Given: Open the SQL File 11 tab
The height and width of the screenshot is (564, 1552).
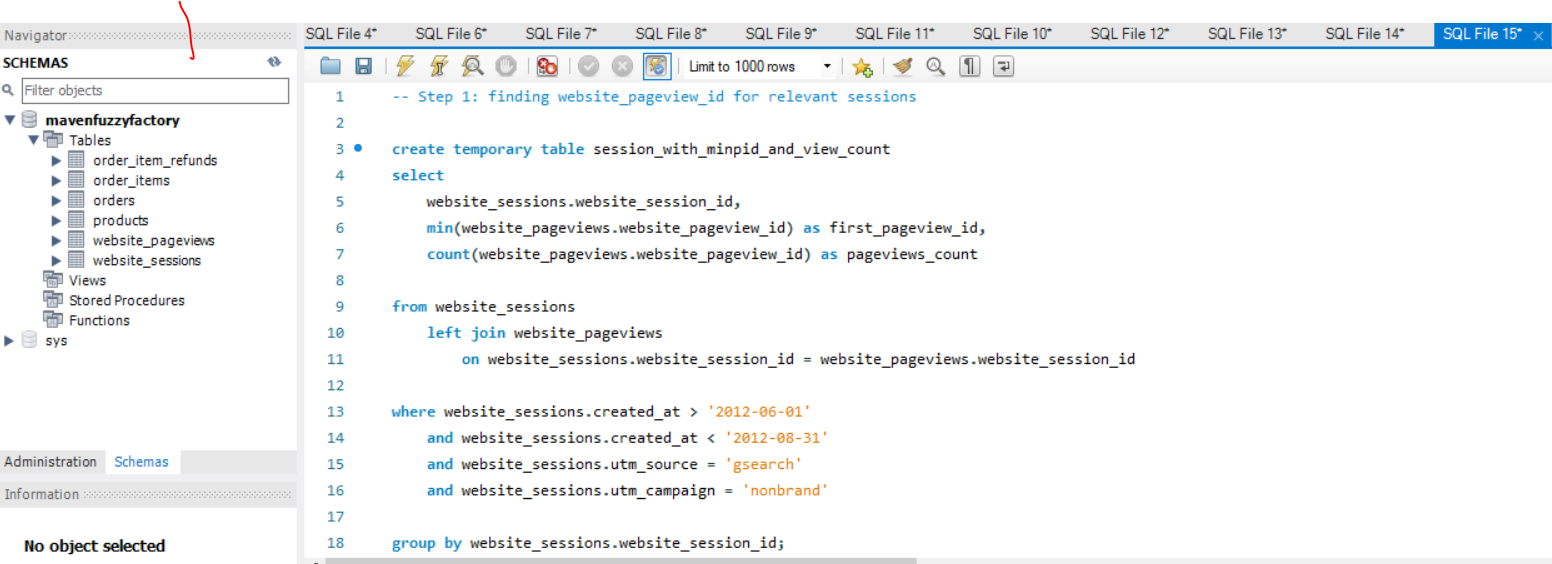Looking at the screenshot, I should point(895,34).
